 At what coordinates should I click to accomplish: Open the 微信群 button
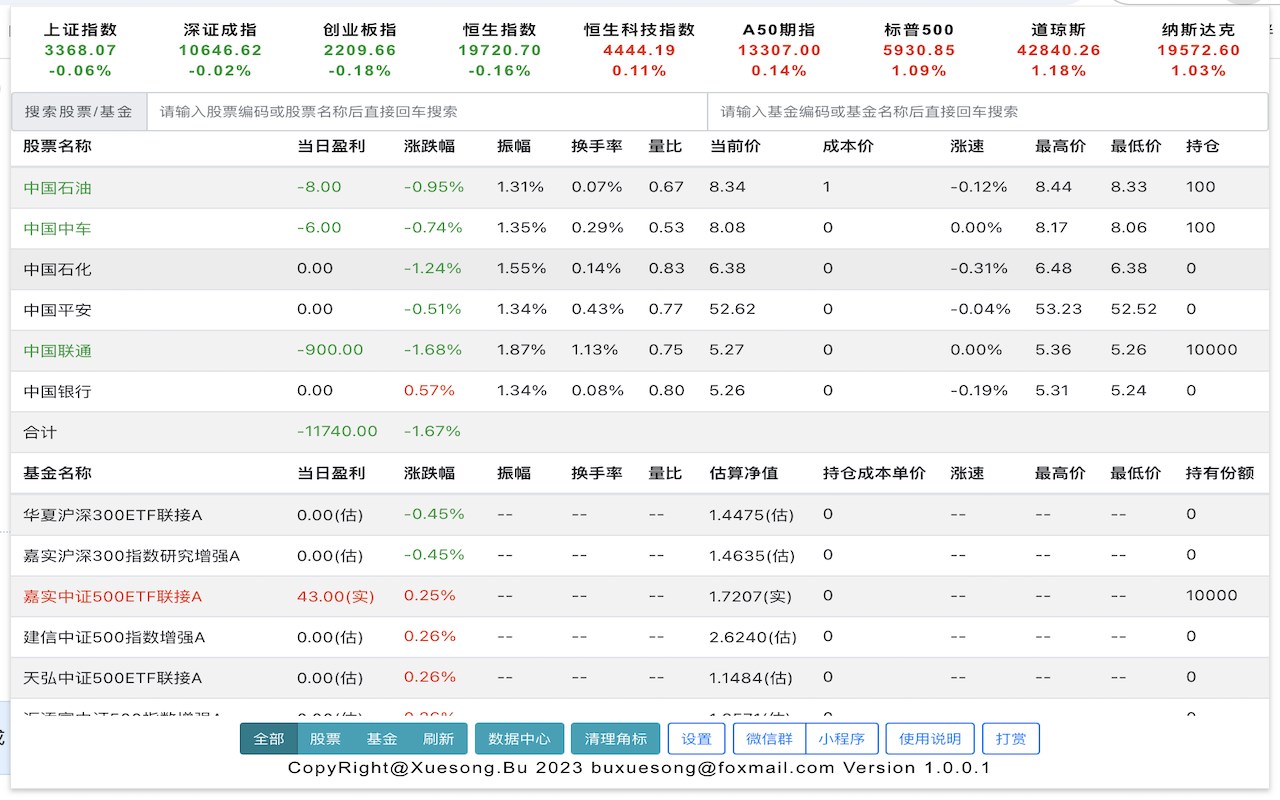tap(770, 739)
